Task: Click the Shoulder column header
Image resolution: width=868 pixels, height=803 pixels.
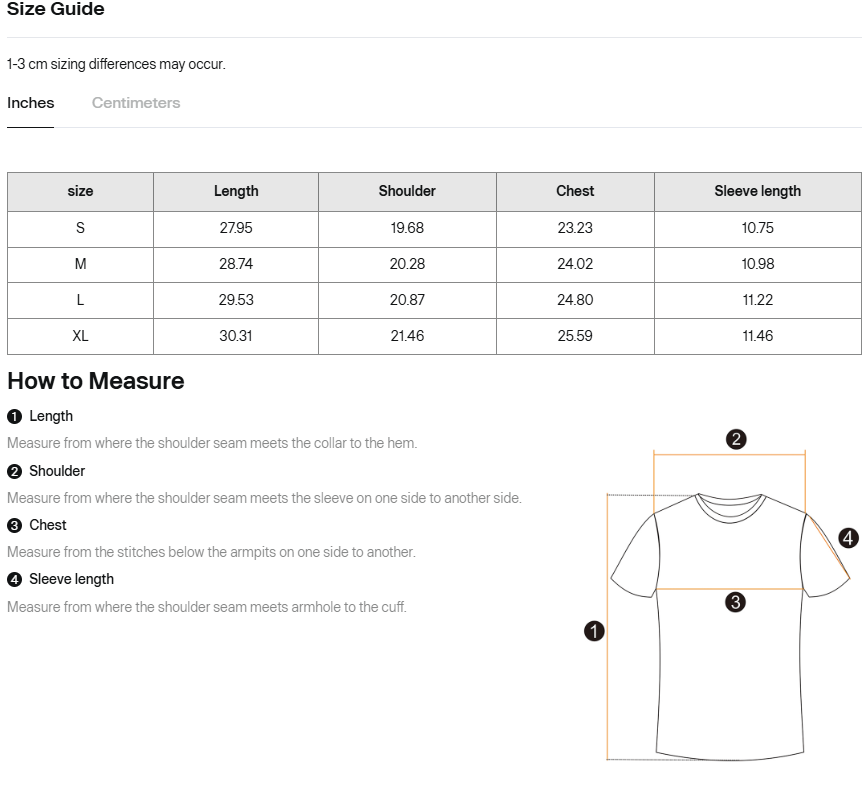Action: tap(407, 191)
